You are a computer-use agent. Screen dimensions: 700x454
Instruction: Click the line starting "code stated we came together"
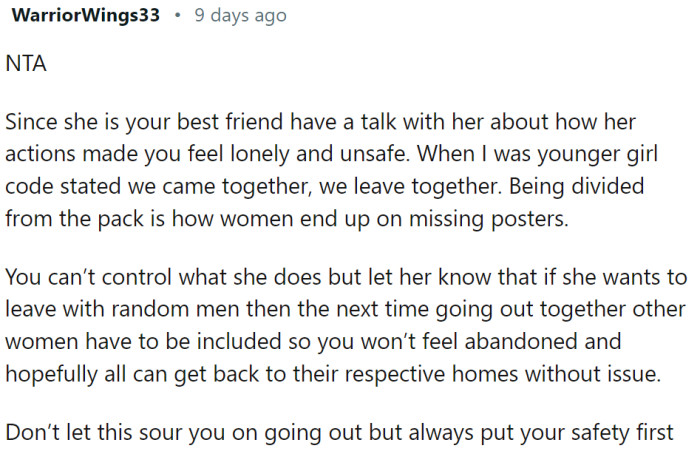point(325,187)
